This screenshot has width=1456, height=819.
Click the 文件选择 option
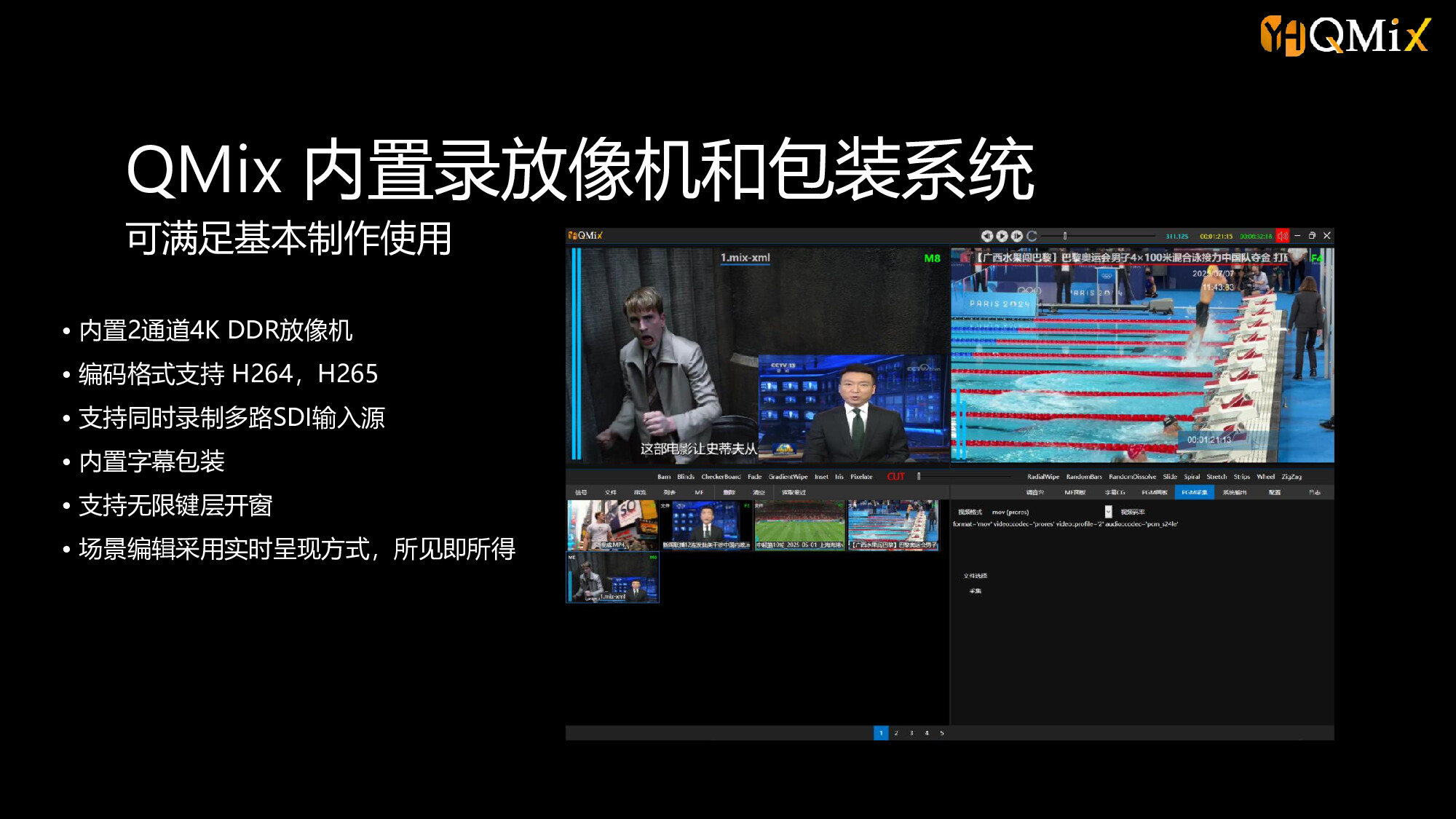click(x=975, y=576)
